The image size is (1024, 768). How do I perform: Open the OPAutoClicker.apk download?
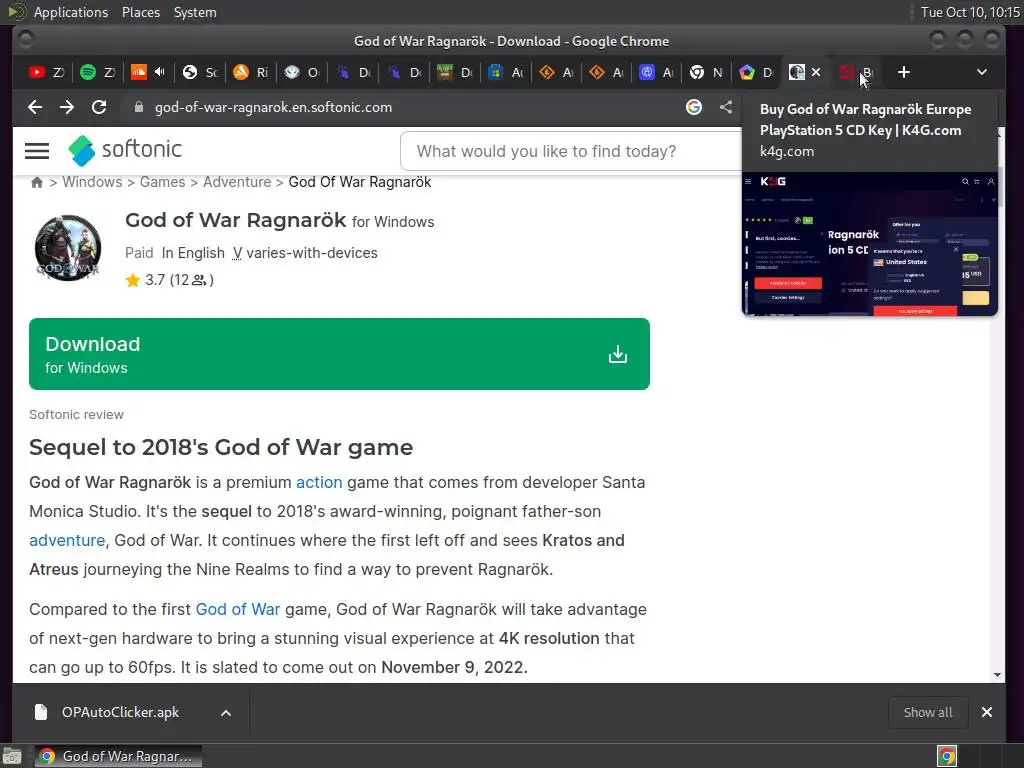[x=120, y=712]
